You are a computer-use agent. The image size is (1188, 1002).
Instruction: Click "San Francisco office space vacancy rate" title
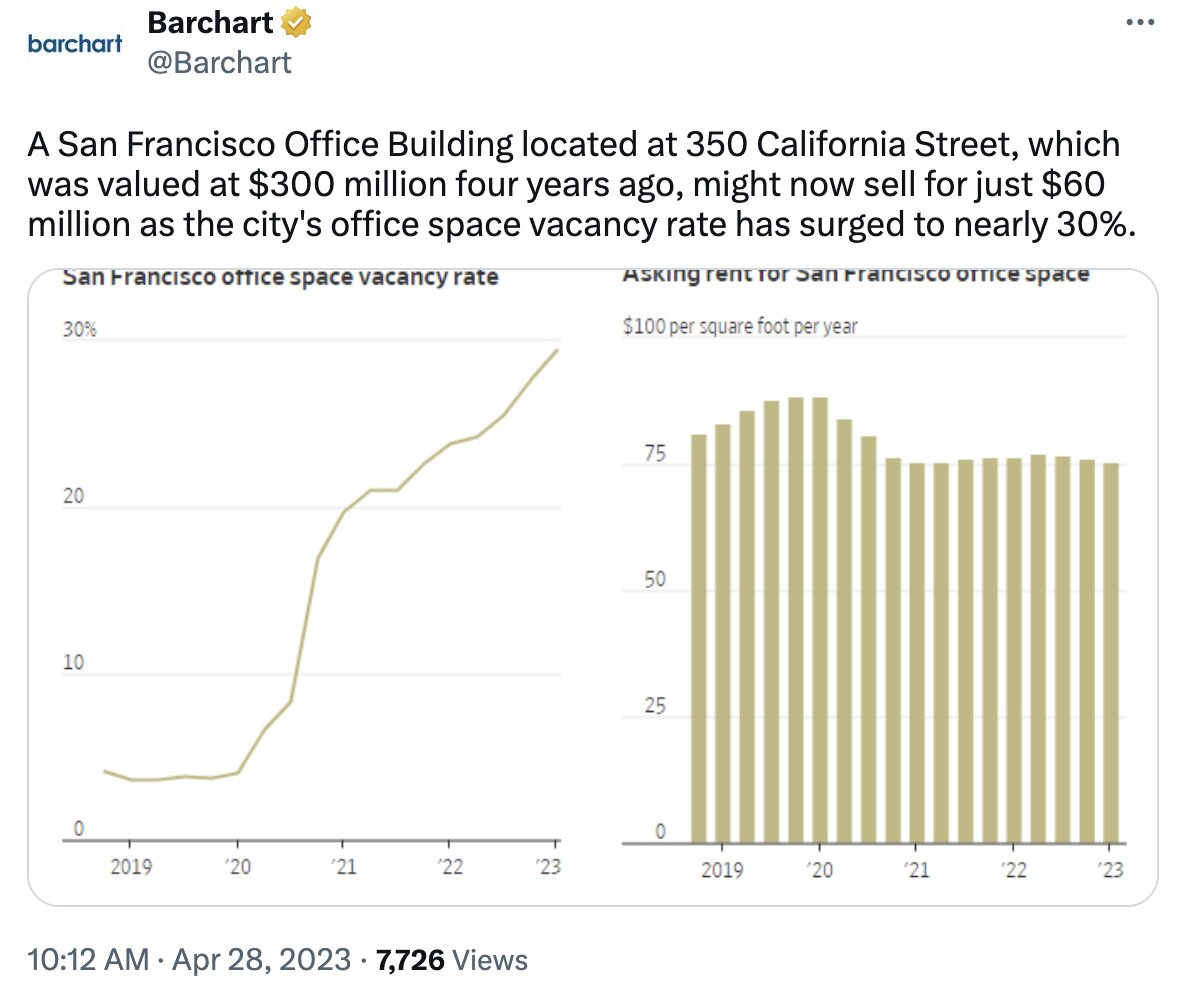(x=280, y=278)
